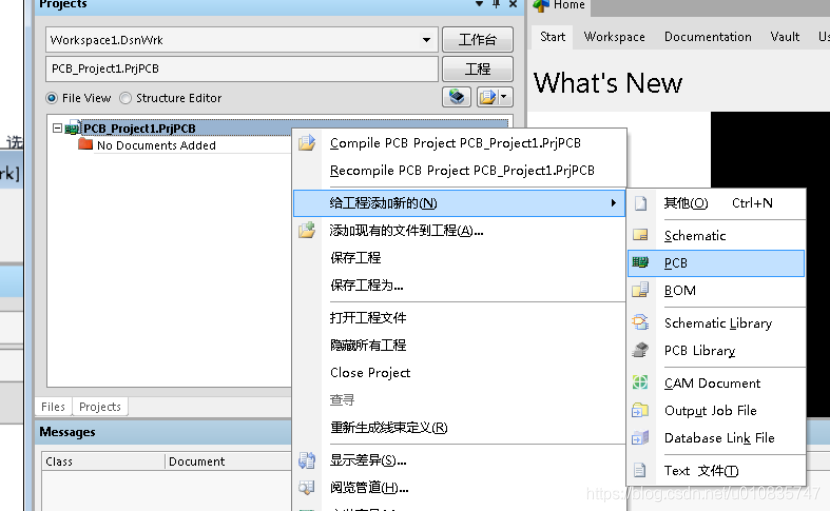The height and width of the screenshot is (512, 830).
Task: Open the Workspace1.DsnWrk dropdown
Action: coord(426,40)
